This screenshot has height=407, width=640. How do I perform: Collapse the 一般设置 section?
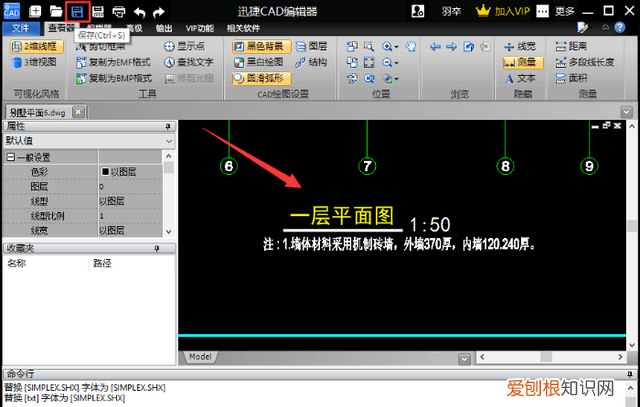[11, 157]
